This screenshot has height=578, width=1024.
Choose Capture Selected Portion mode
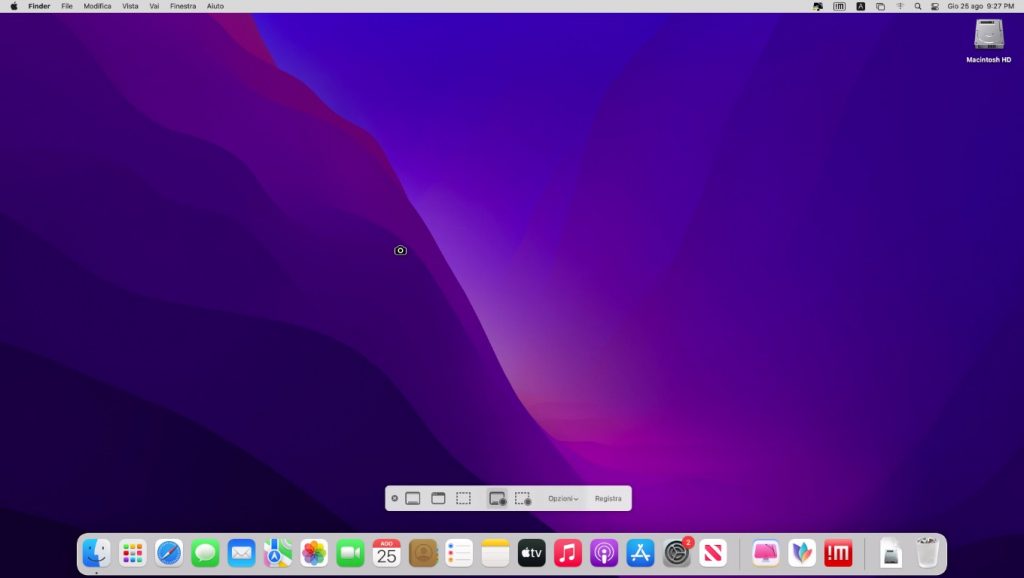(463, 498)
